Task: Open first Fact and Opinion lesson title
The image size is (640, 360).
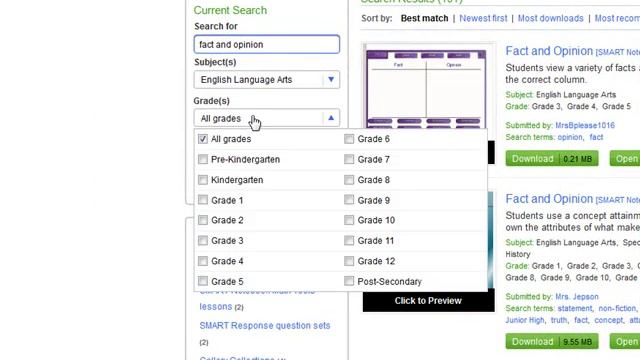Action: tap(549, 51)
